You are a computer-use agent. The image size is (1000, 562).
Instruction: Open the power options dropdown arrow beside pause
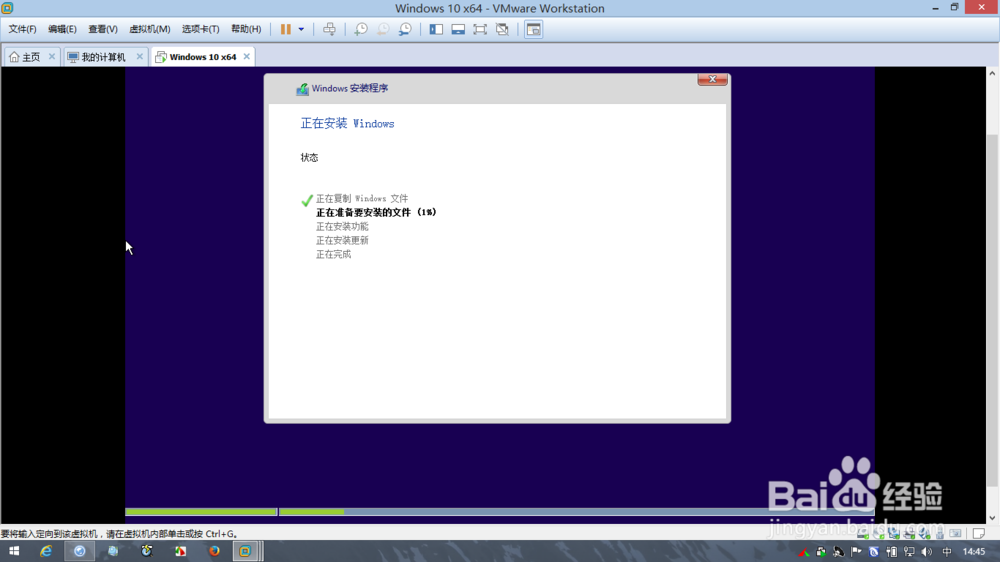tap(301, 29)
